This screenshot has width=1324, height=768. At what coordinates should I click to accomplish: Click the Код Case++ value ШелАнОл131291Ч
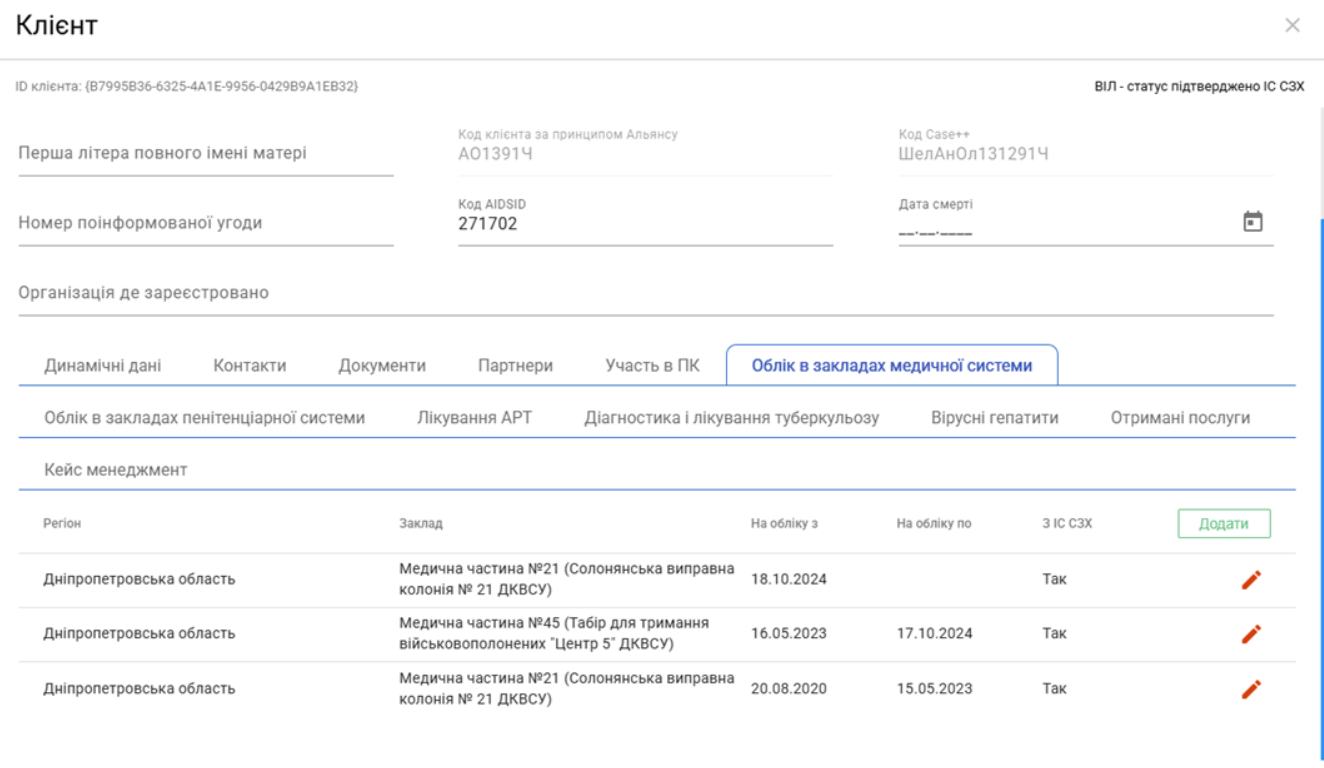[974, 153]
